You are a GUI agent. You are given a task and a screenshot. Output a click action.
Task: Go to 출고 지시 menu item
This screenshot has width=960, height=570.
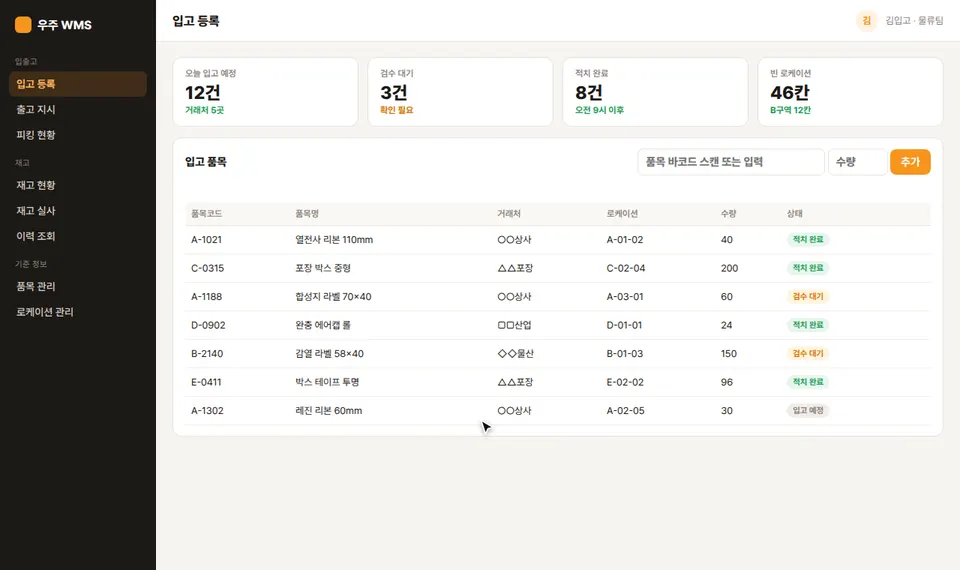click(78, 110)
